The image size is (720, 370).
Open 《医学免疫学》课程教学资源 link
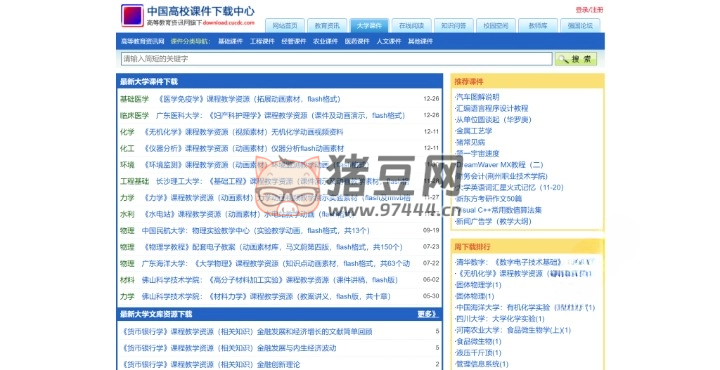(x=248, y=99)
